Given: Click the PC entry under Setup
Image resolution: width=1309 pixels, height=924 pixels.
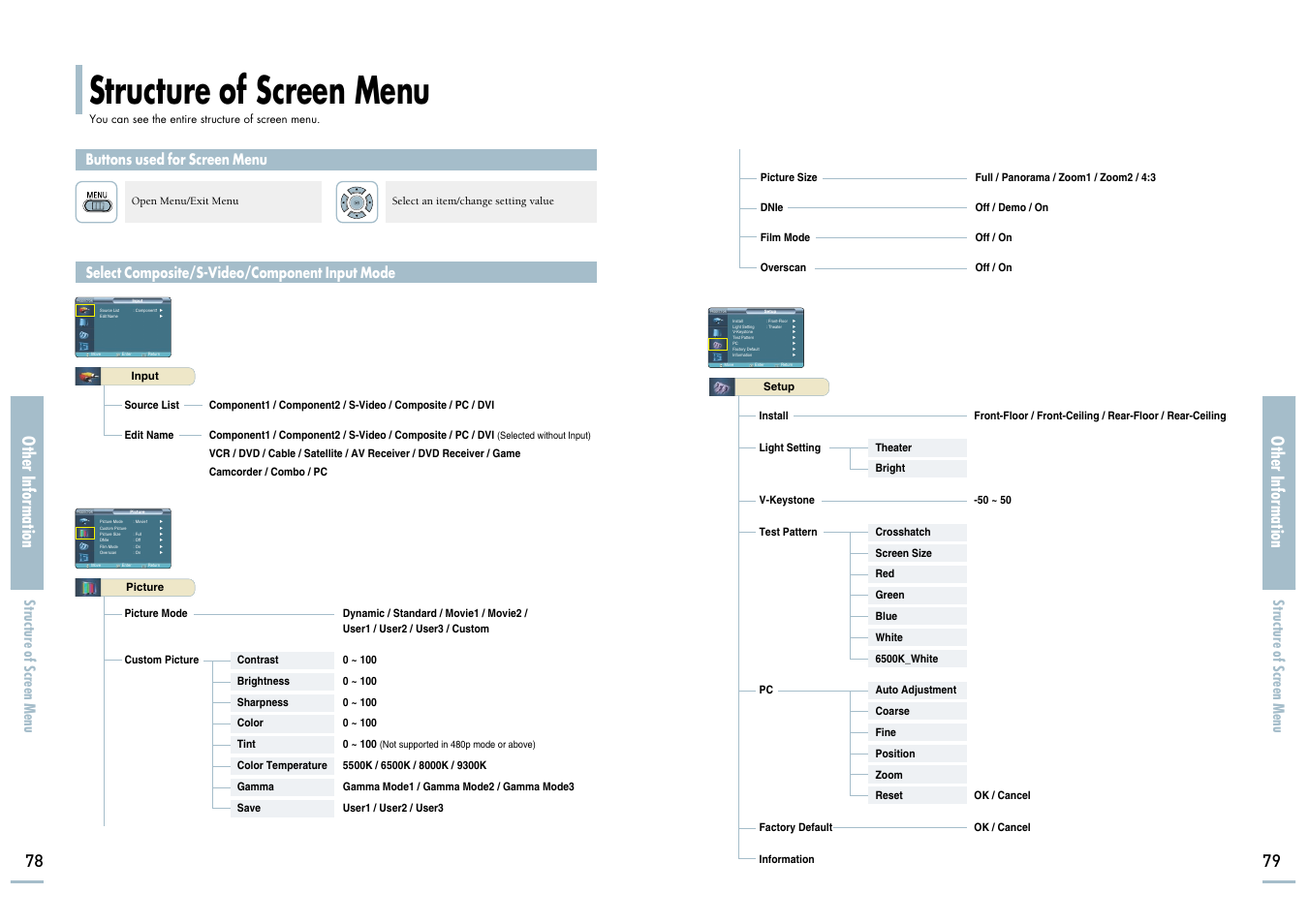Looking at the screenshot, I should point(766,691).
